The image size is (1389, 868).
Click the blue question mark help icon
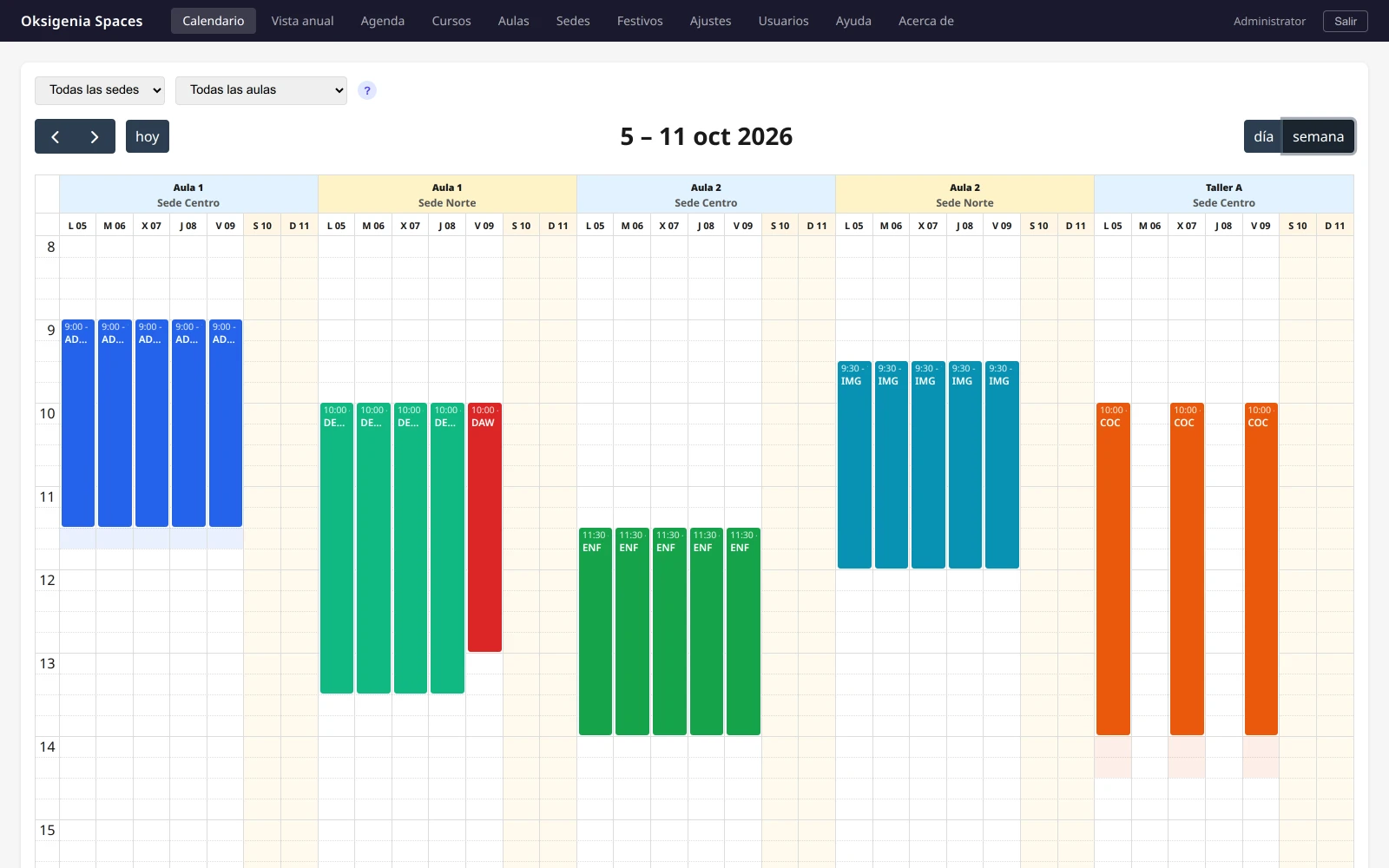pos(367,90)
